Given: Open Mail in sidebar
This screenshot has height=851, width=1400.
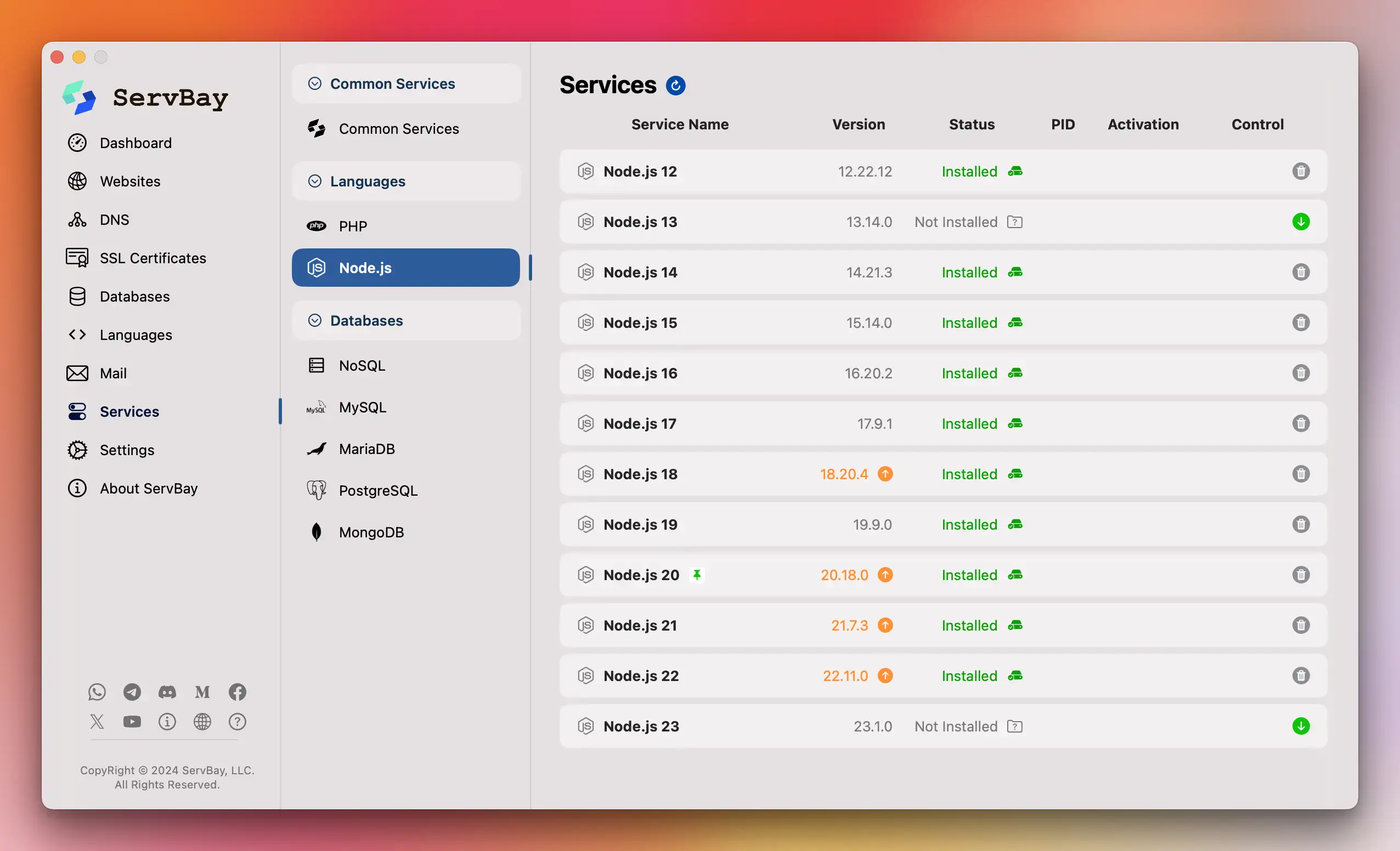Looking at the screenshot, I should [97, 373].
